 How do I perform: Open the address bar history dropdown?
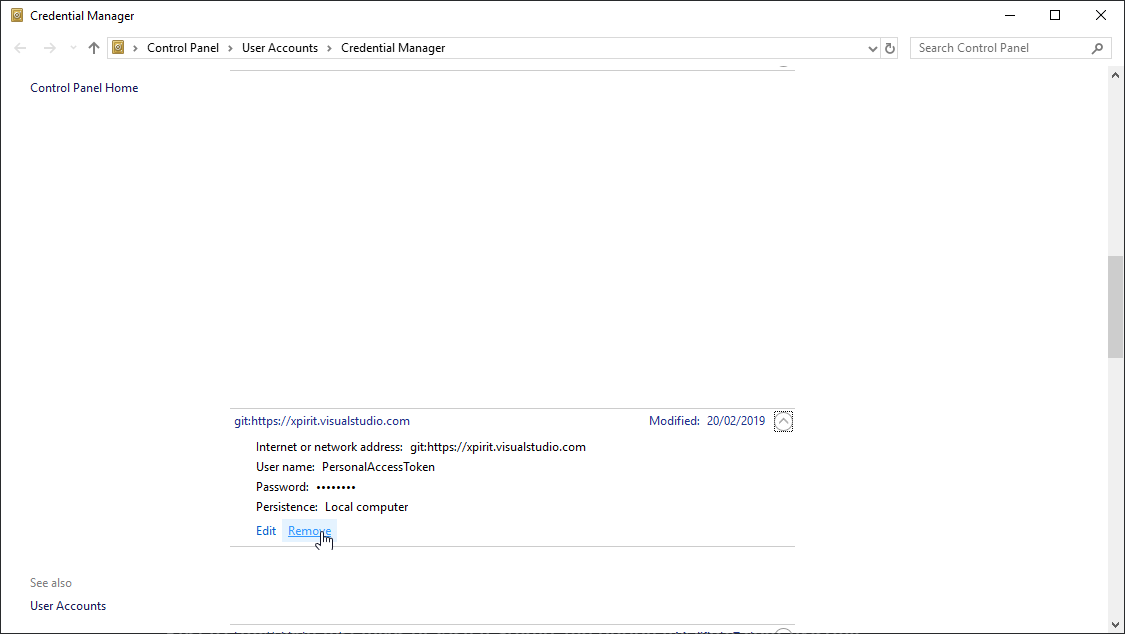(x=872, y=49)
